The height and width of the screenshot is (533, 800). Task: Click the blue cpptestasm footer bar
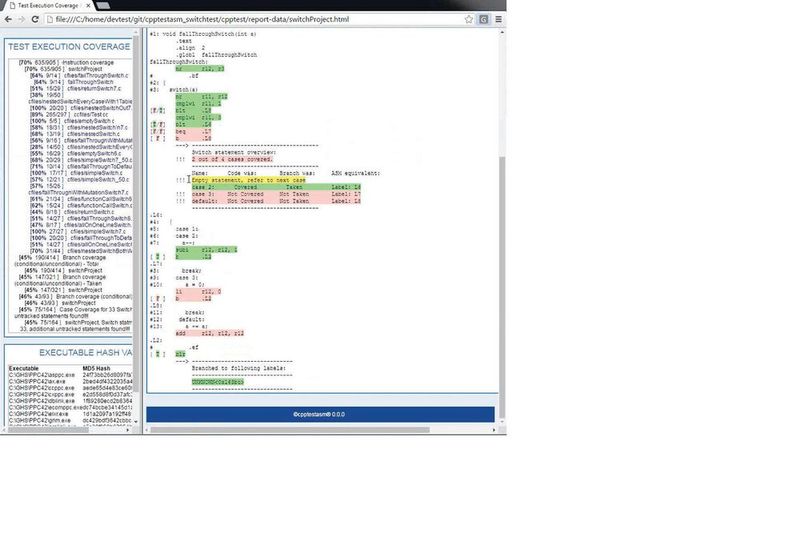click(x=320, y=414)
